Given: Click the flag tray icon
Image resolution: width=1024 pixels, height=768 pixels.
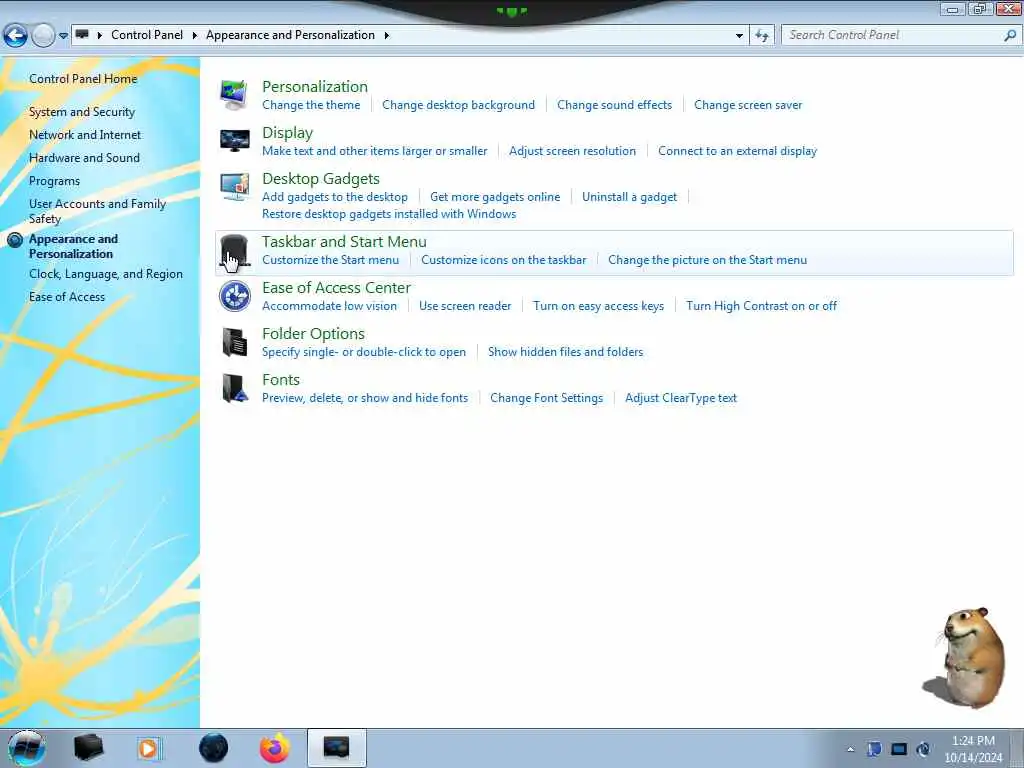Looking at the screenshot, I should coord(874,749).
